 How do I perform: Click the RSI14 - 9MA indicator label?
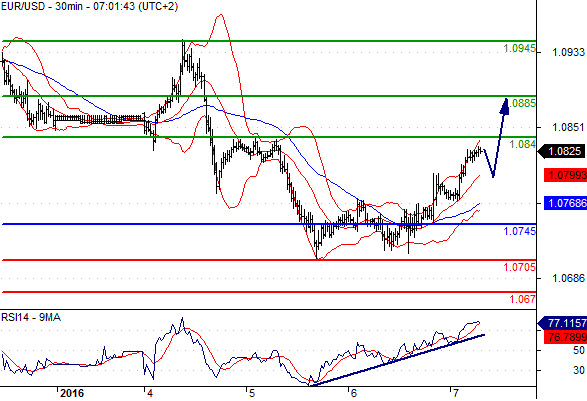(31, 318)
